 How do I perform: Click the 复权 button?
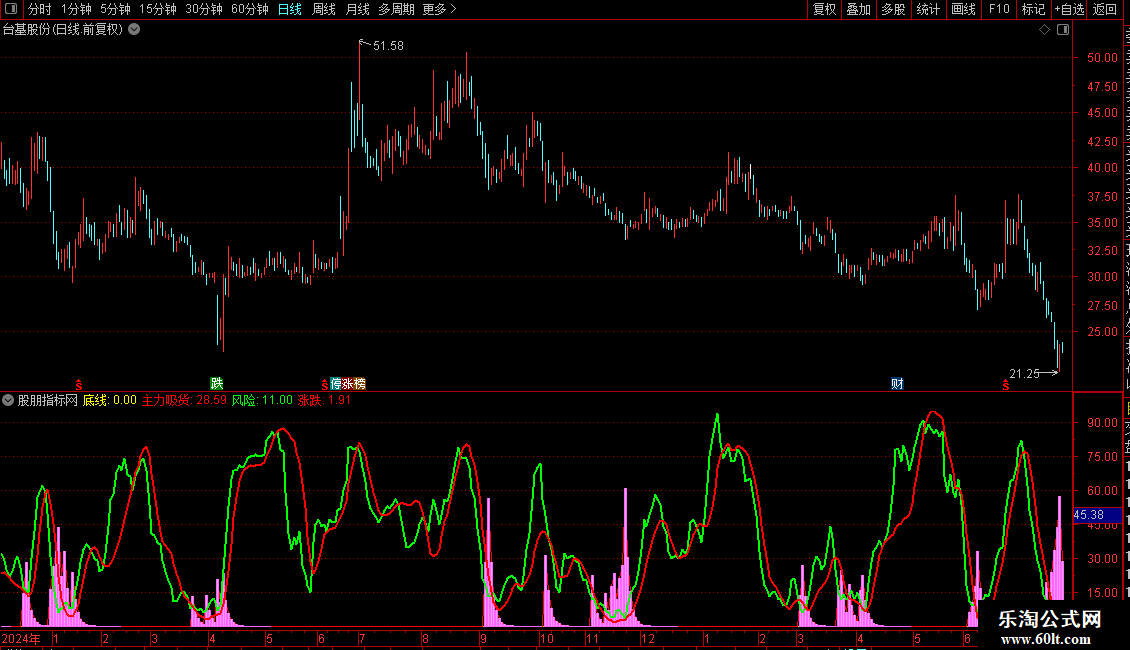[x=824, y=9]
